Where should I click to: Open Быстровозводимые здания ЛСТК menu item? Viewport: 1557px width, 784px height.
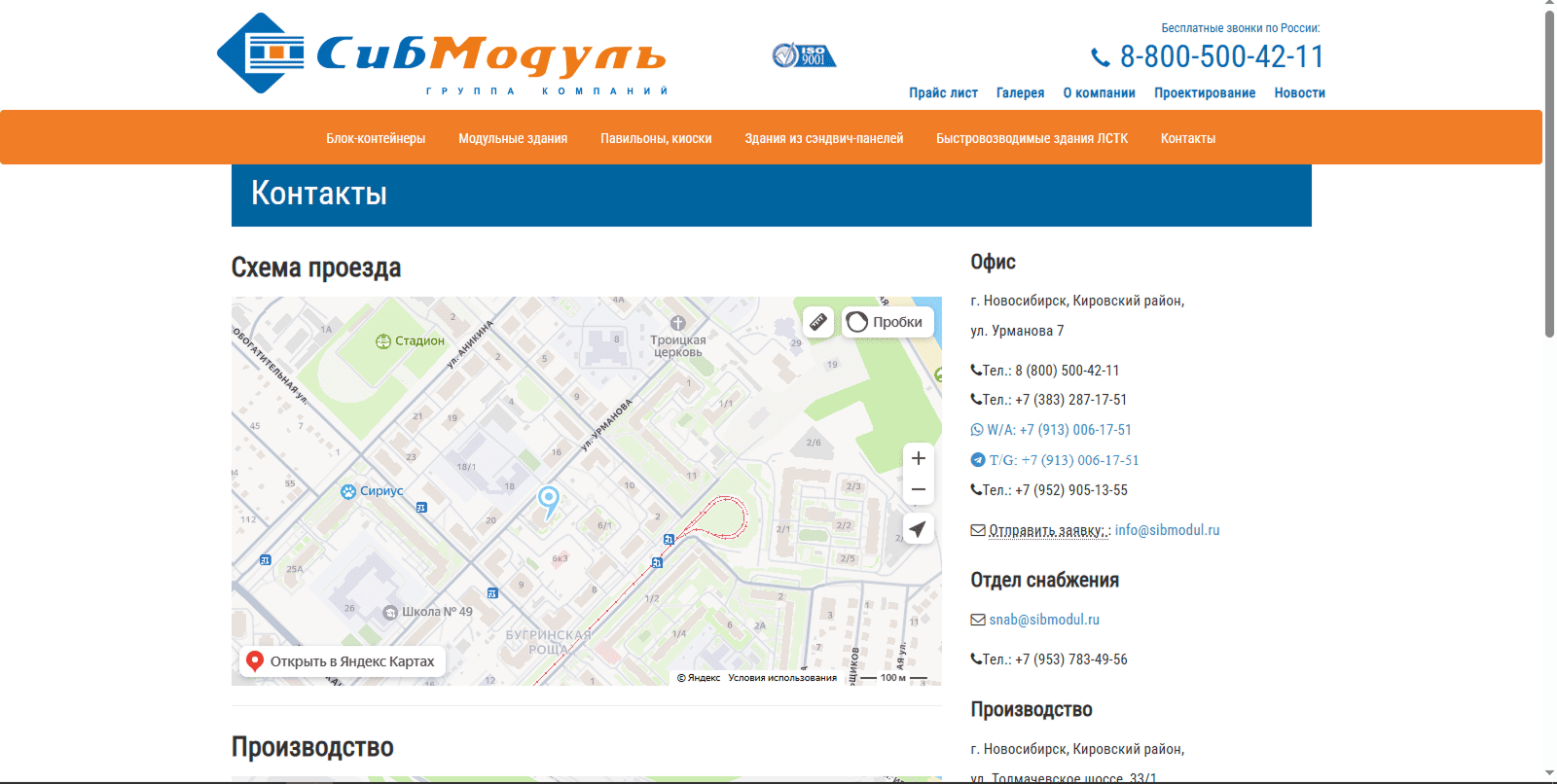tap(1032, 138)
